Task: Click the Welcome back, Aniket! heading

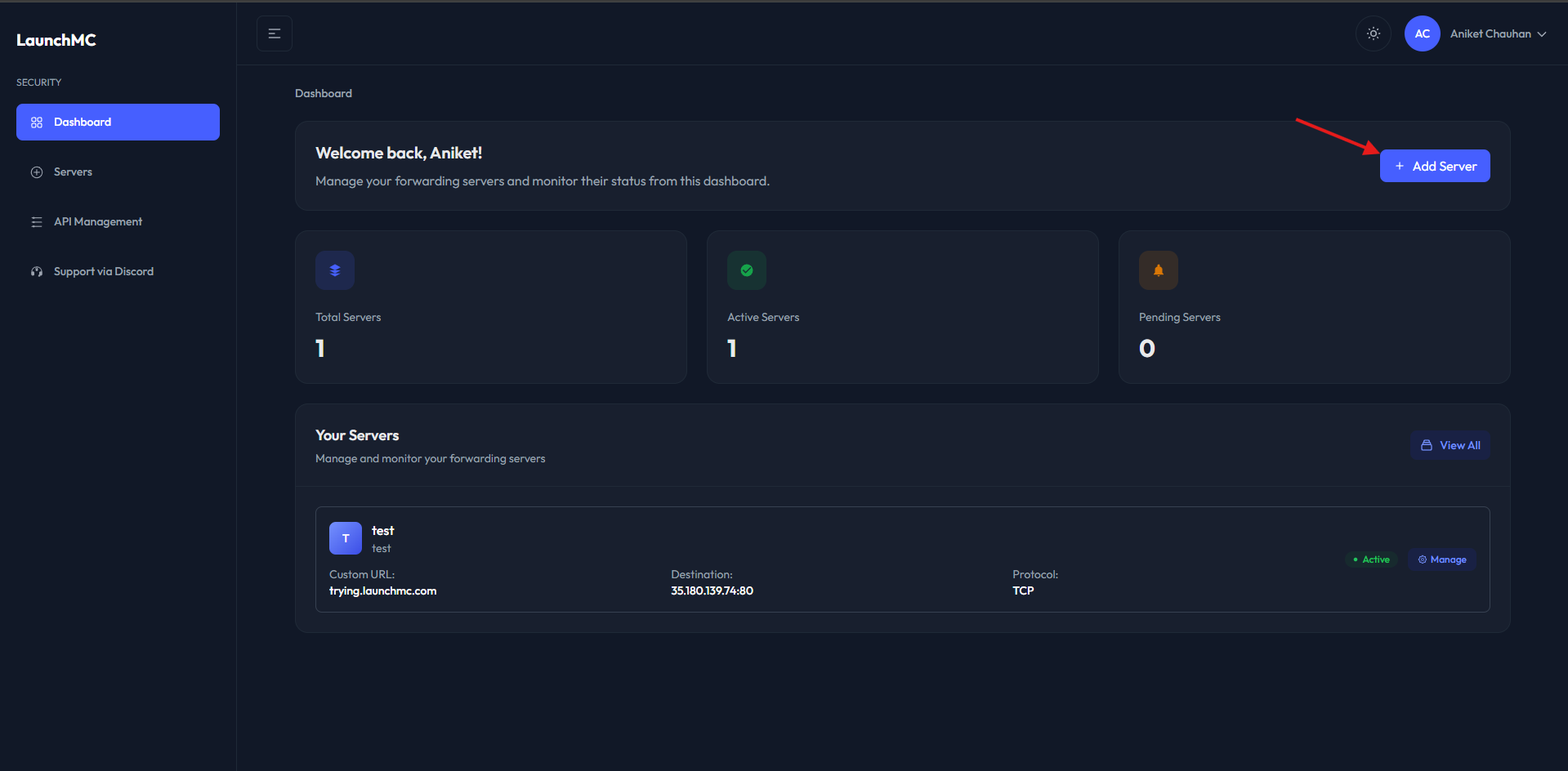Action: [399, 153]
